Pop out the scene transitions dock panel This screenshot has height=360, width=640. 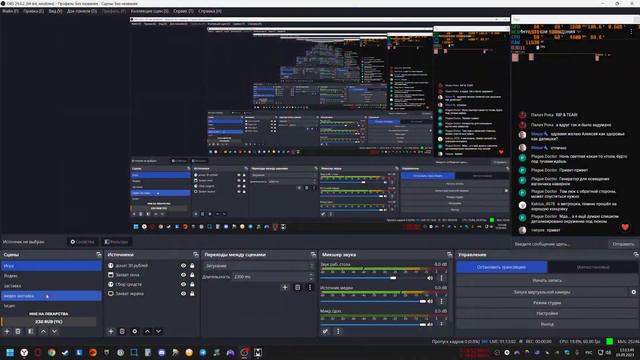point(313,254)
